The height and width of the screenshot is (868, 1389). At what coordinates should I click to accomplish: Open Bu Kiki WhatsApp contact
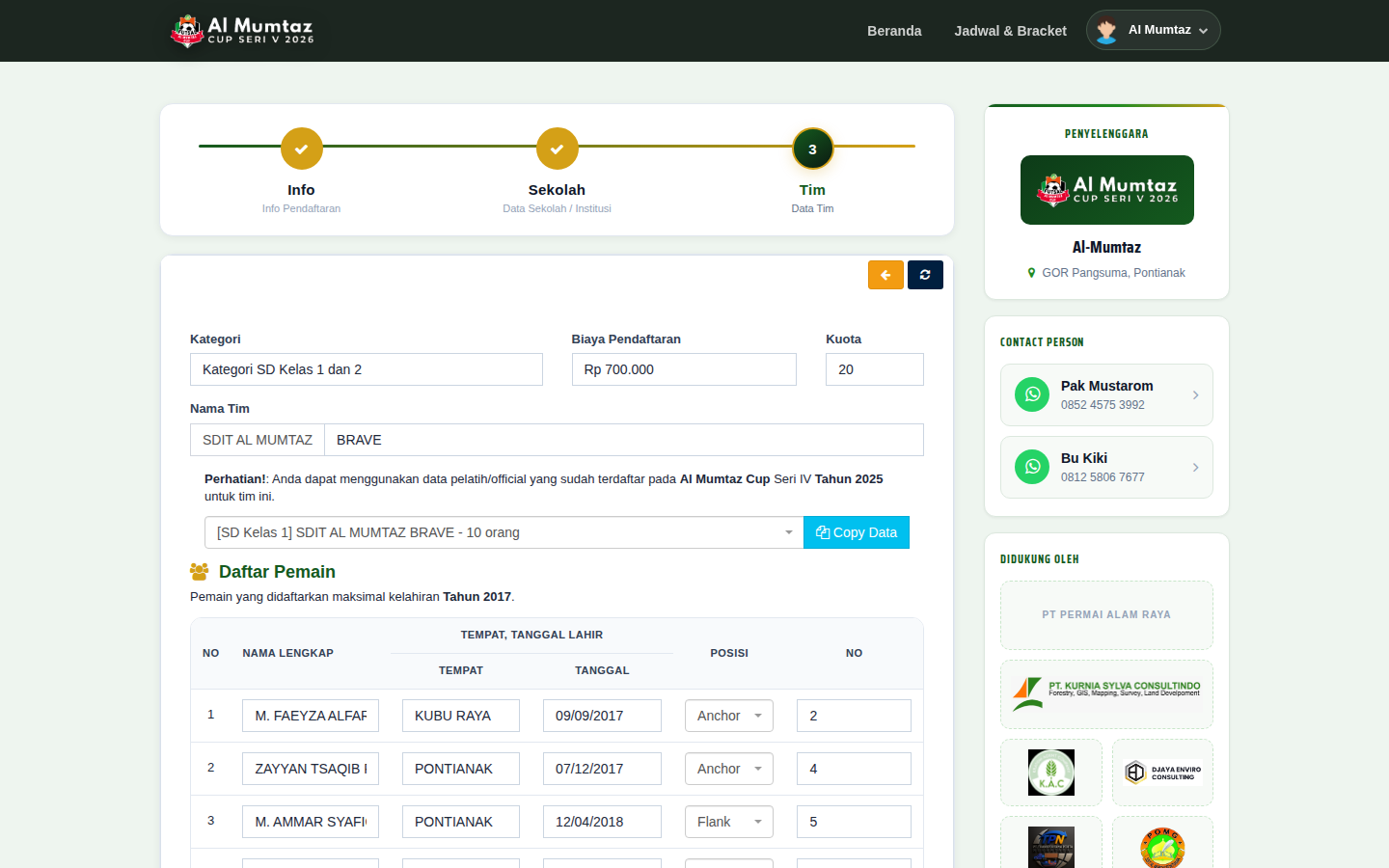tap(1106, 467)
